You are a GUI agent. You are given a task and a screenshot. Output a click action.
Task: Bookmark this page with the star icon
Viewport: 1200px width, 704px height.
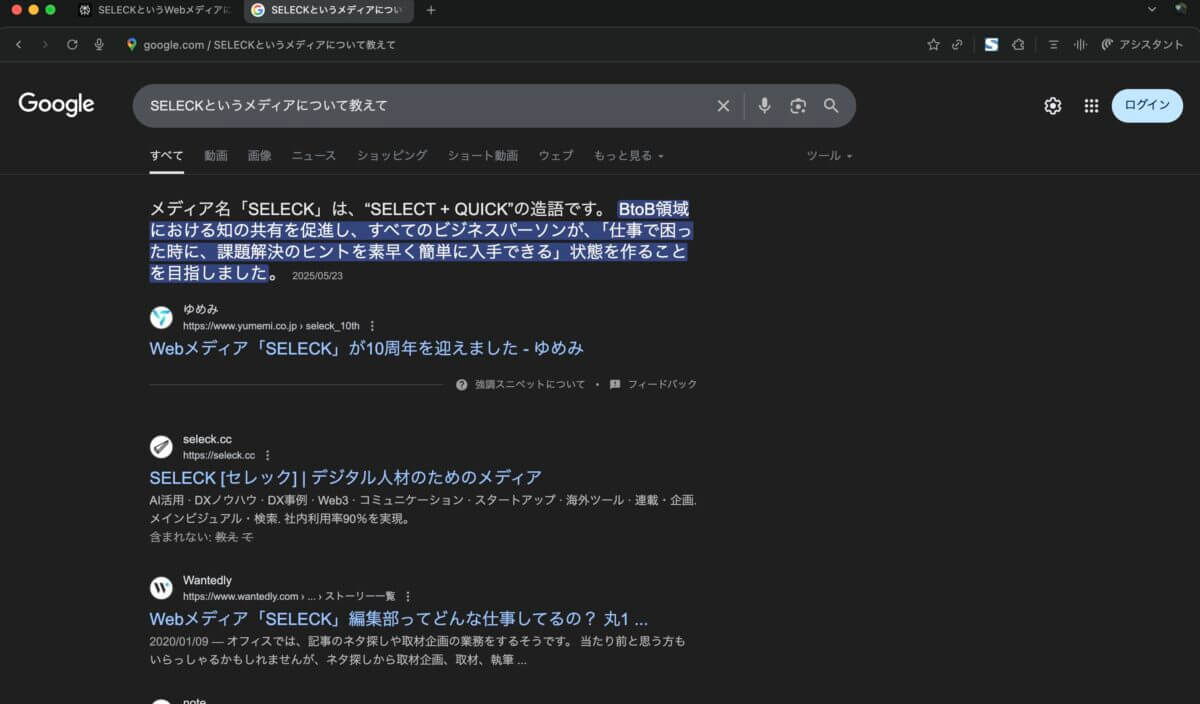point(933,45)
